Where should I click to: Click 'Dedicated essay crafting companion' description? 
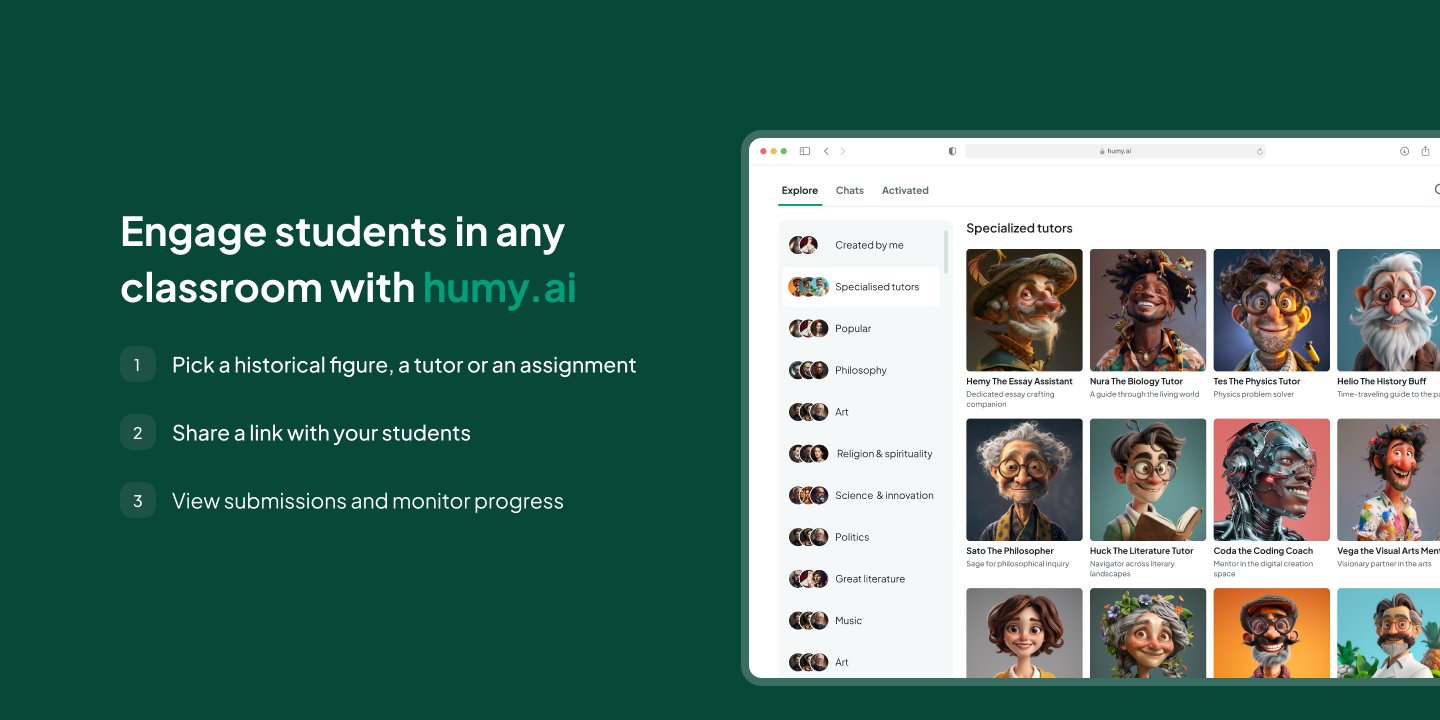click(1010, 399)
